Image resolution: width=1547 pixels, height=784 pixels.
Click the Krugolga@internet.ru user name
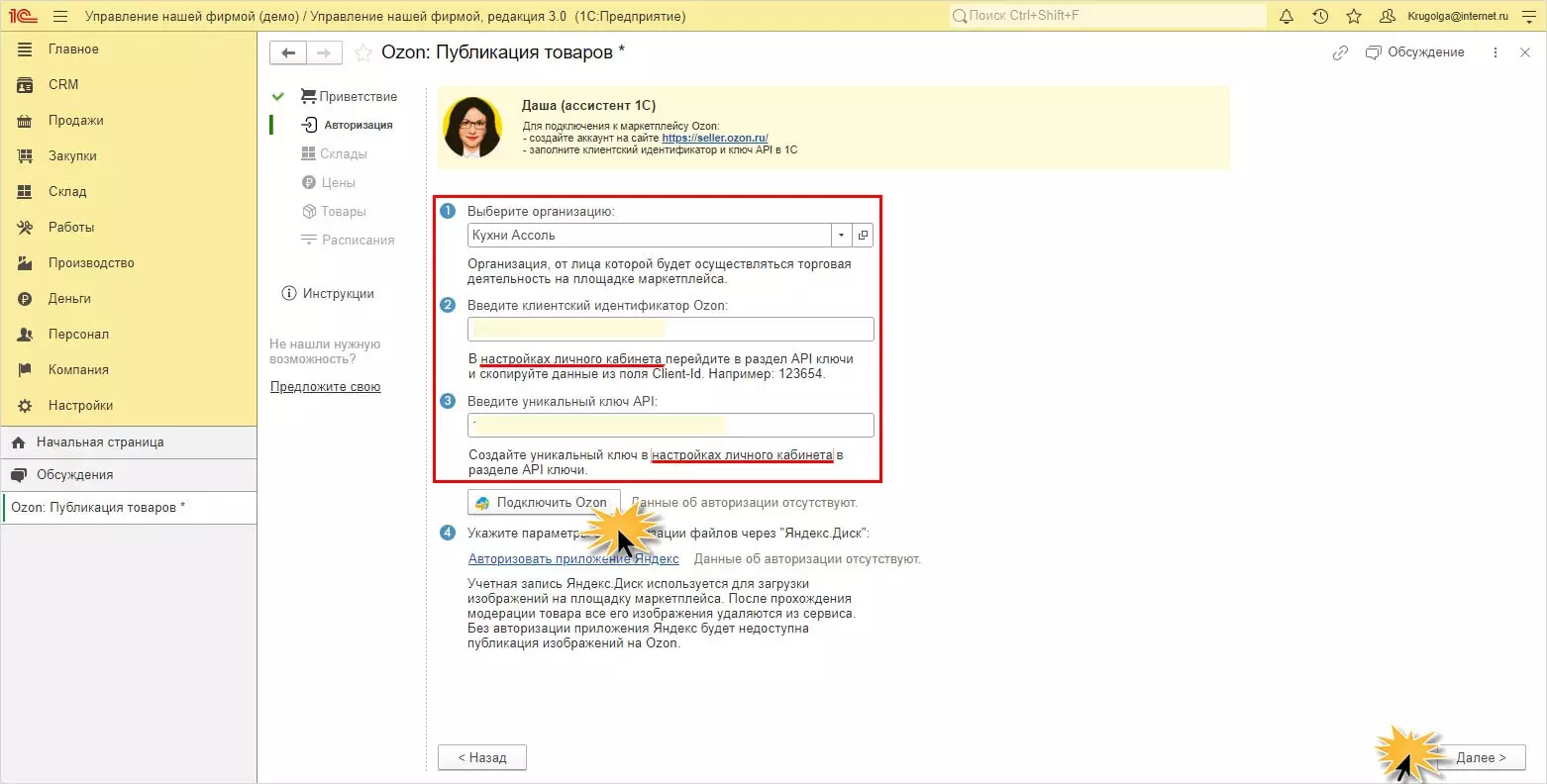point(1458,16)
